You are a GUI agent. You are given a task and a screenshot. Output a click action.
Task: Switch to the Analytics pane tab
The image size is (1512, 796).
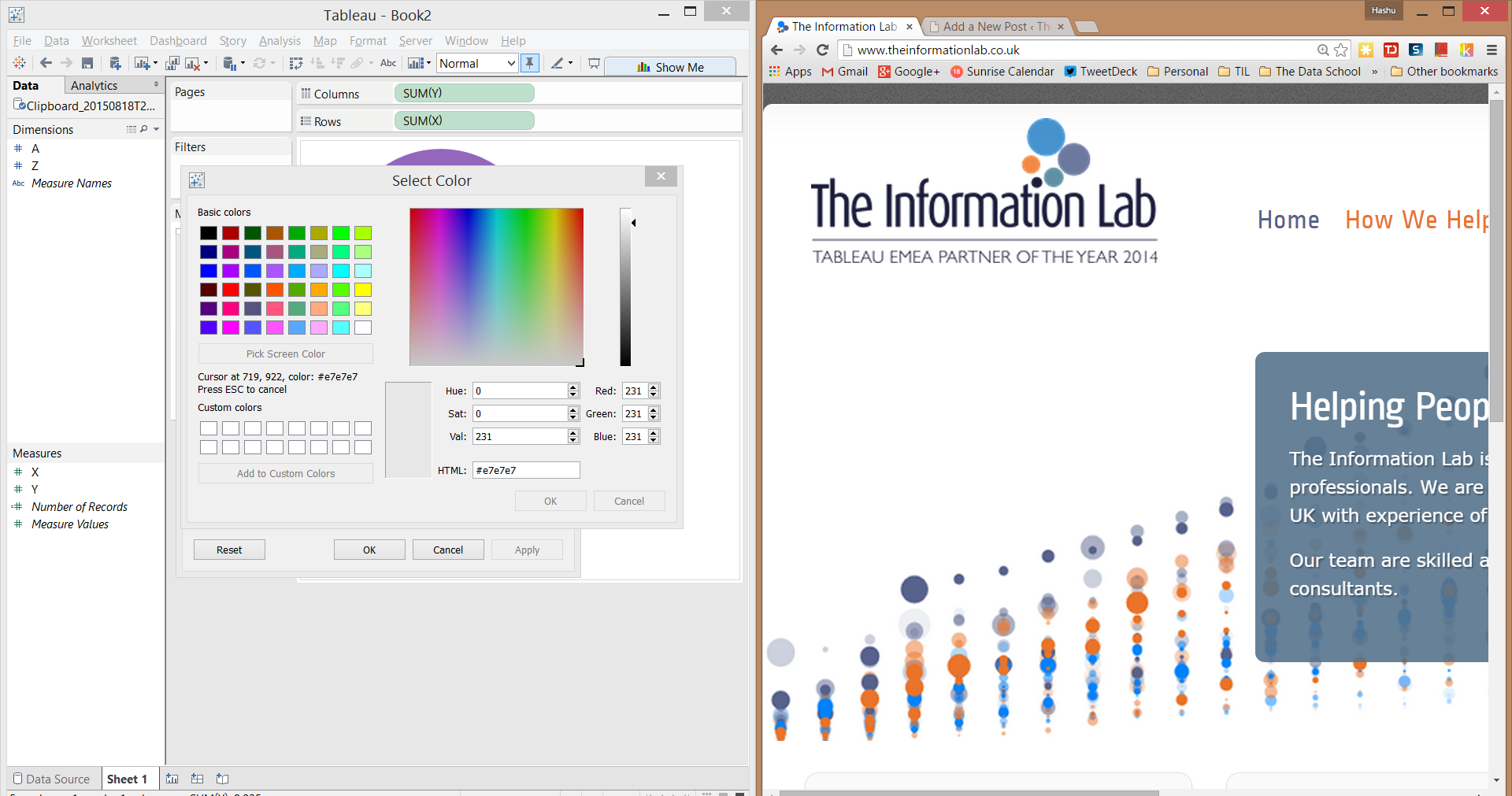point(94,85)
